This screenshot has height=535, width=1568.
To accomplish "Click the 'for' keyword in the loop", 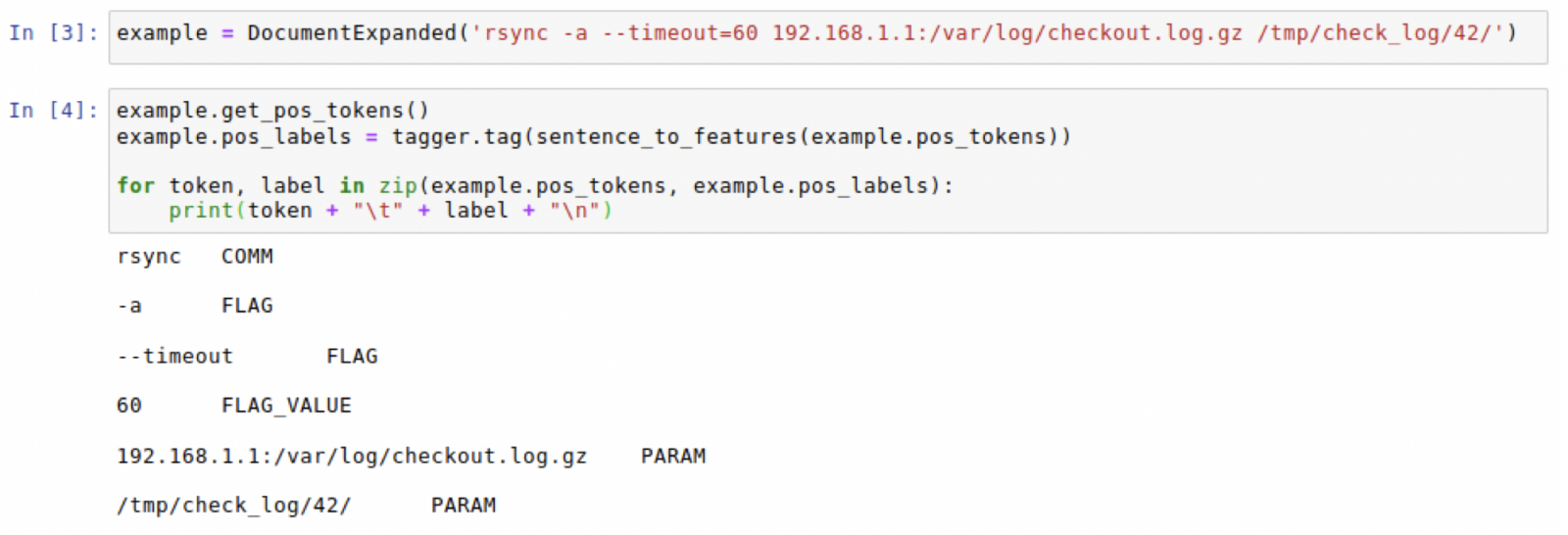I will click(135, 185).
